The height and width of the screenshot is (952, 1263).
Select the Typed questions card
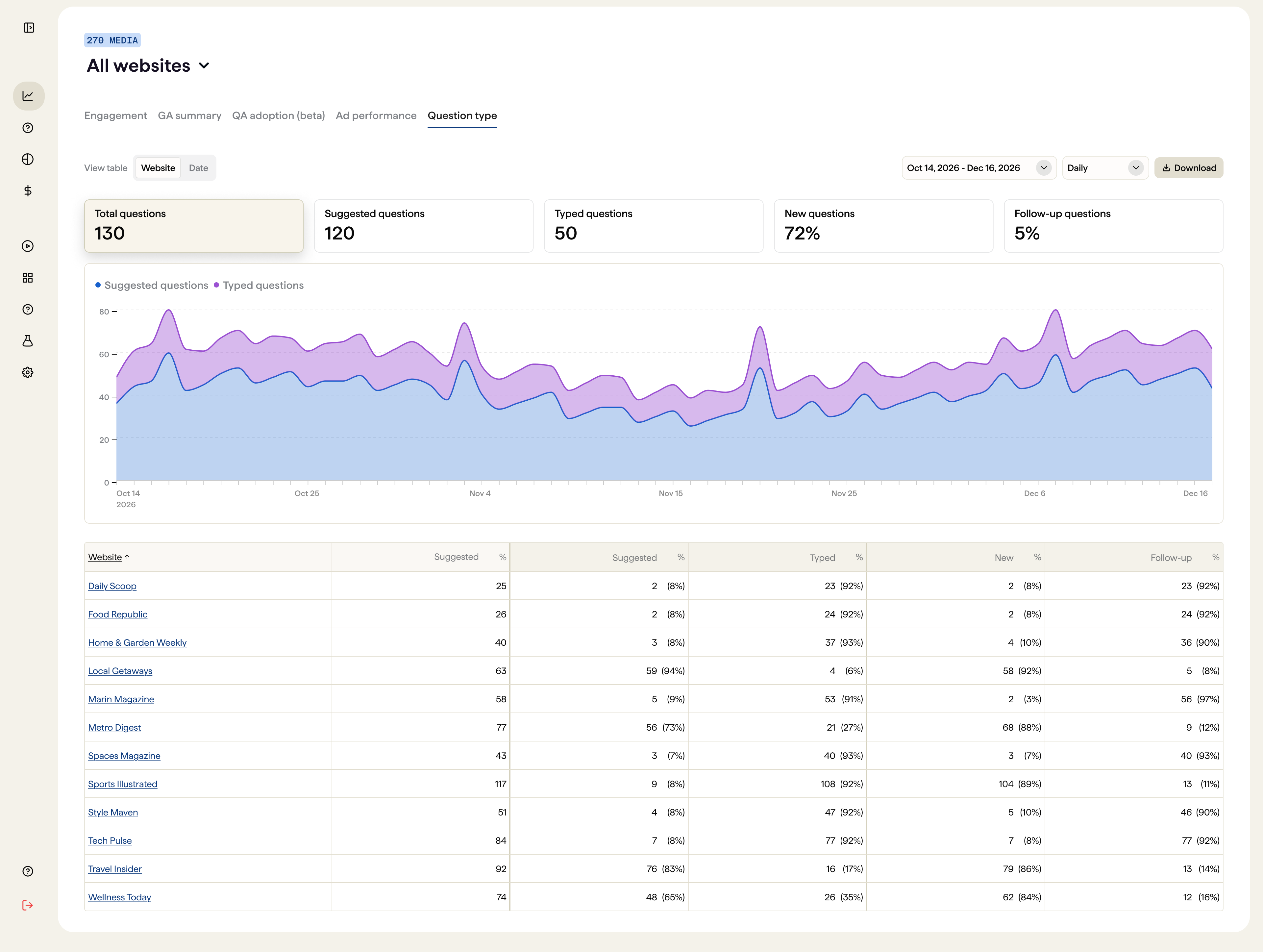(x=653, y=226)
